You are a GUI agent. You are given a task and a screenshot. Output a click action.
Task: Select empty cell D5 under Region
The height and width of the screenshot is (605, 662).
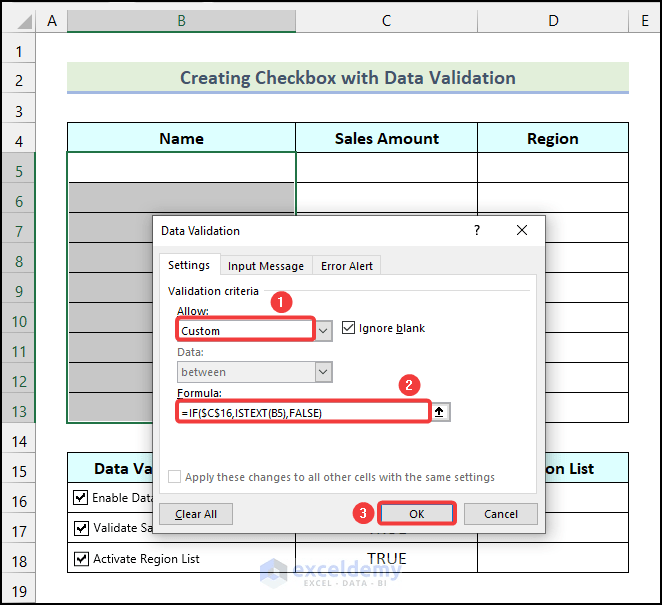(x=553, y=168)
